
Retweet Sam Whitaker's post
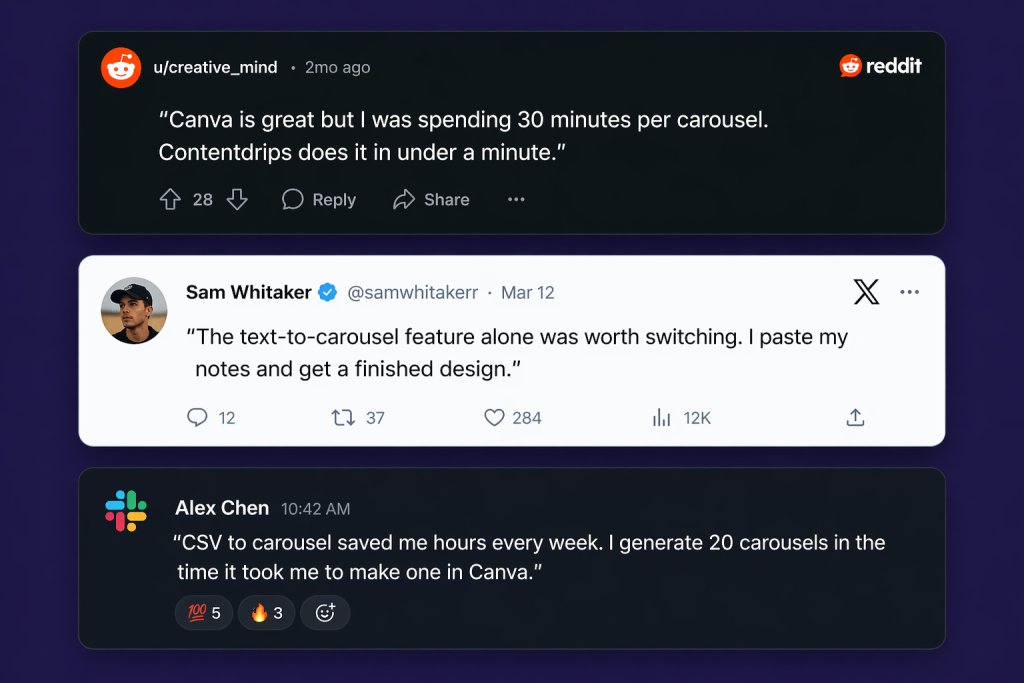[x=343, y=418]
